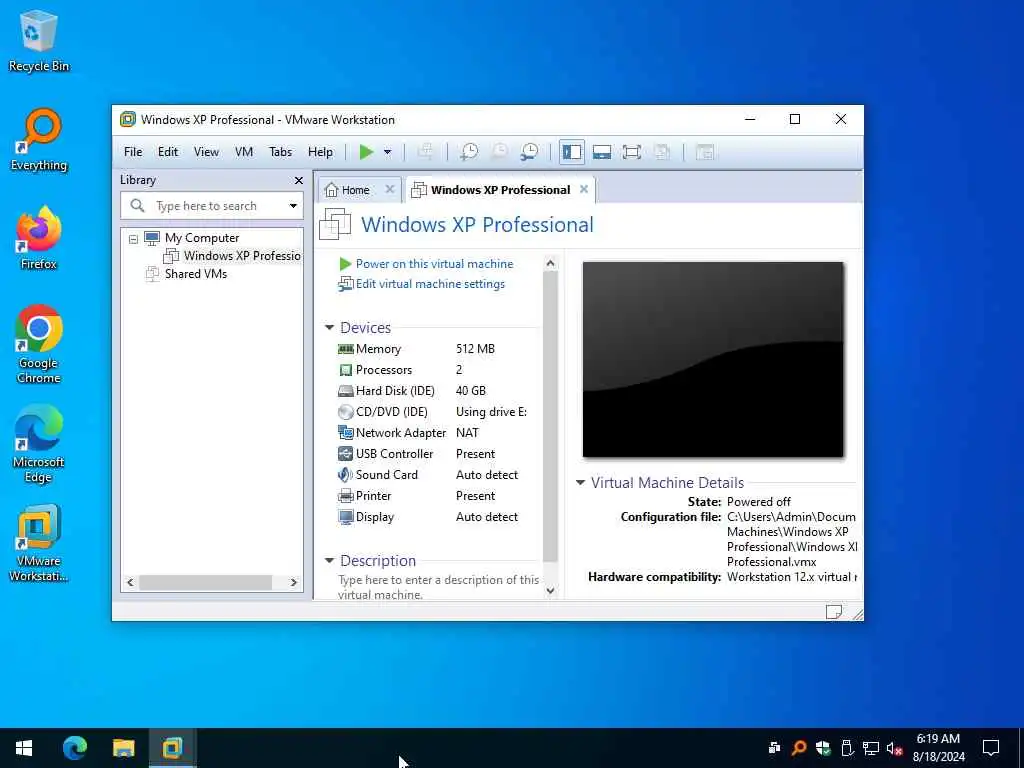Screen dimensions: 1024x768
Task: Open the Tabs menu
Action: click(280, 152)
